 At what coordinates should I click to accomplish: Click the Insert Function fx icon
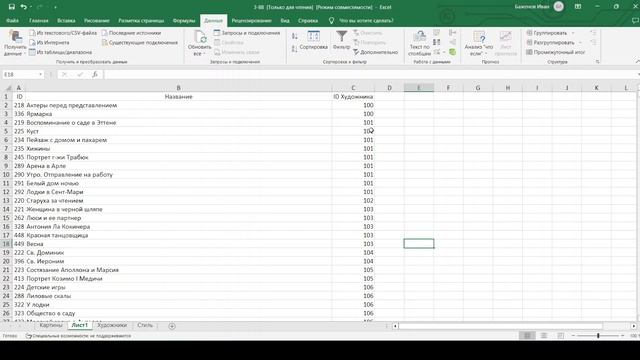(x=95, y=74)
